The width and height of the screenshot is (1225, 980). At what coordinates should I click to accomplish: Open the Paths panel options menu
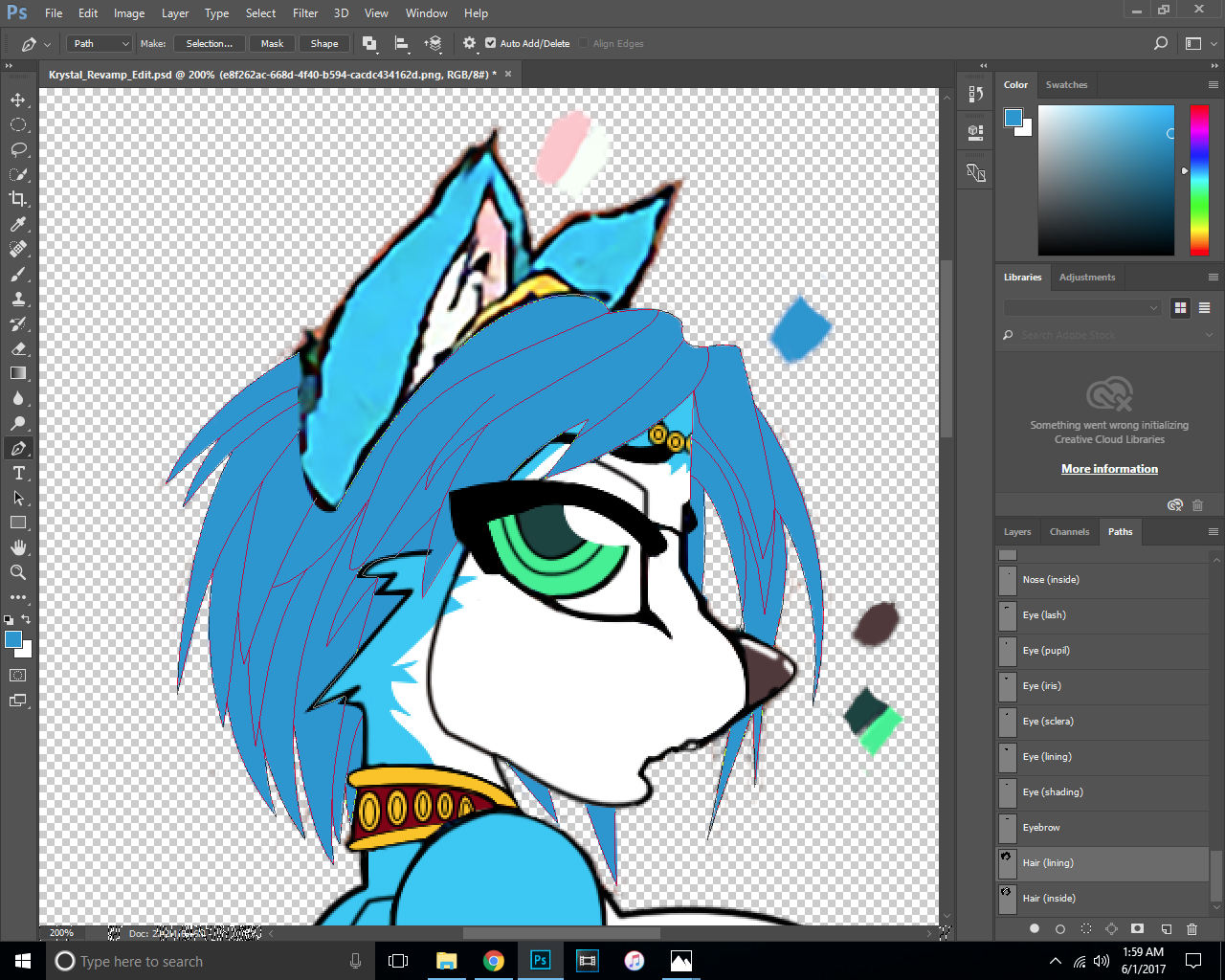pos(1213,532)
